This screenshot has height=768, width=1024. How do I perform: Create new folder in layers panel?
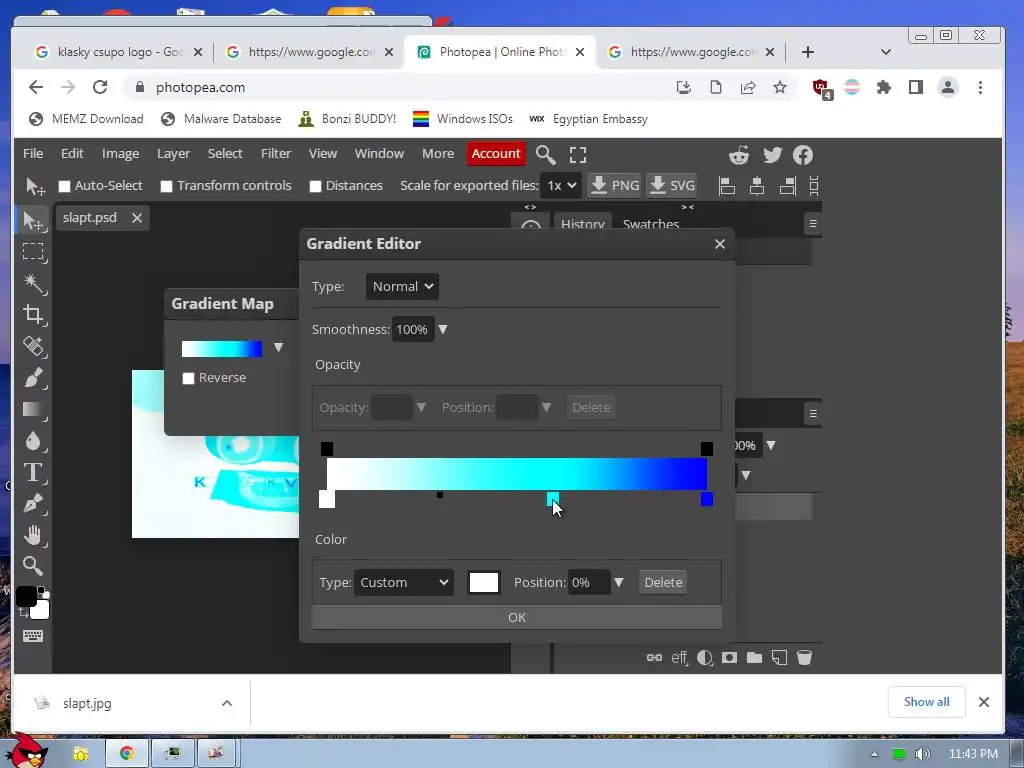tap(754, 658)
